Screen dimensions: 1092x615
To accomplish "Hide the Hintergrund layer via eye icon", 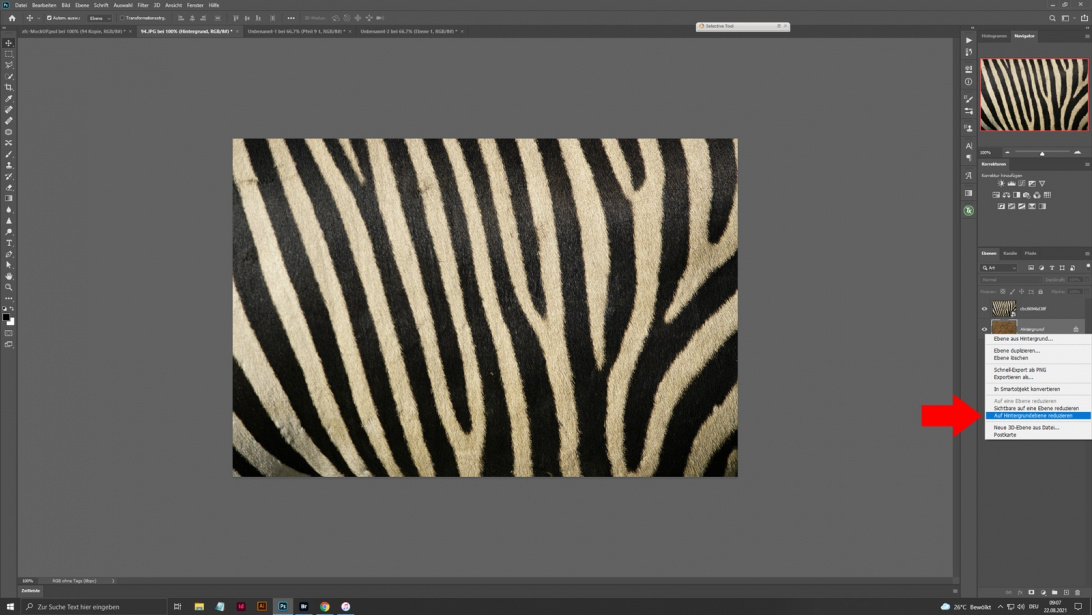I will [x=985, y=329].
